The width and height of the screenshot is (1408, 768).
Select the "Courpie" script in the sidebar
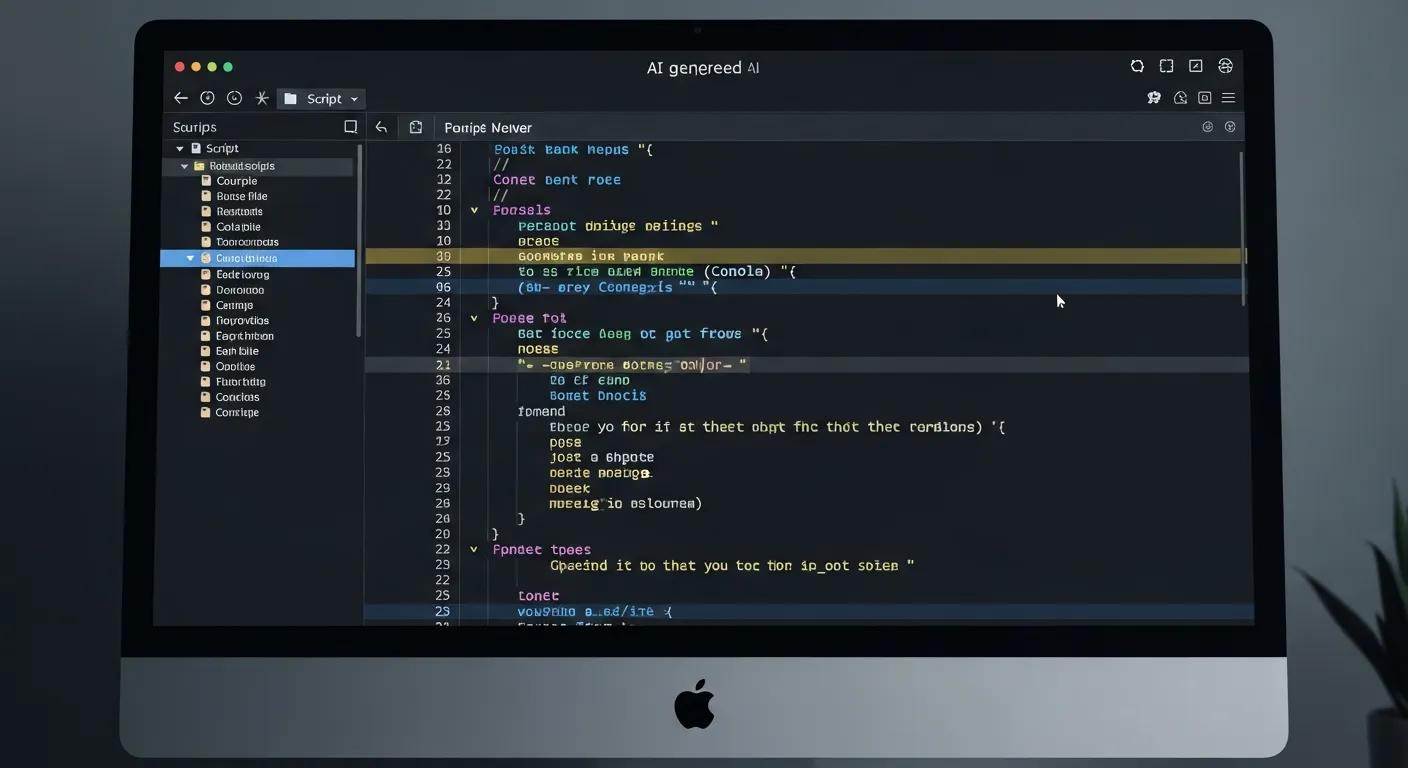pos(237,180)
